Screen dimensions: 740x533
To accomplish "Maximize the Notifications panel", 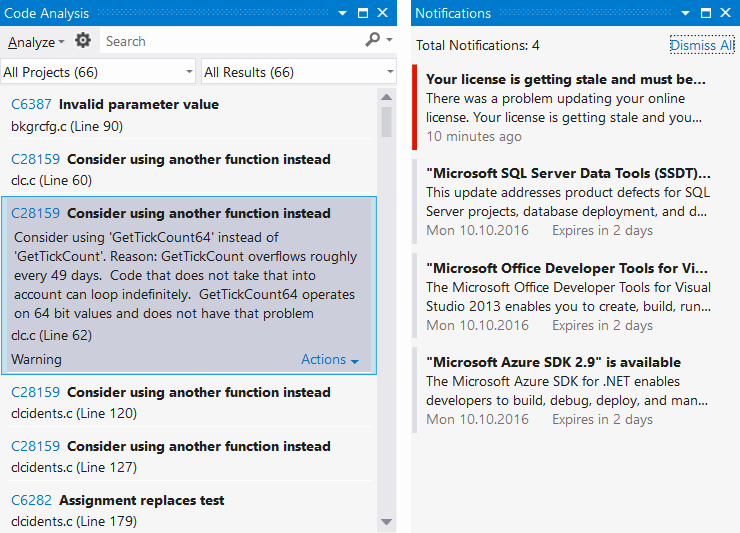I will pos(706,13).
